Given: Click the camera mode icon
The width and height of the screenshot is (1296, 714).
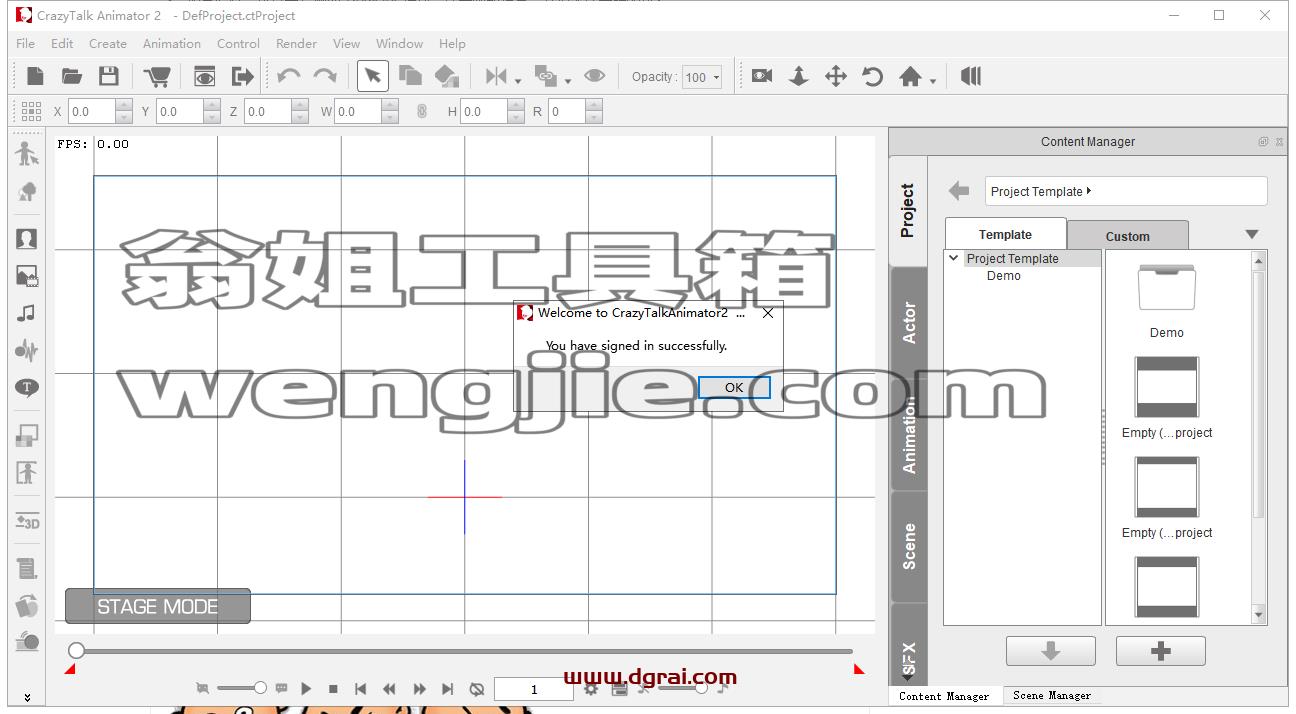Looking at the screenshot, I should click(762, 76).
